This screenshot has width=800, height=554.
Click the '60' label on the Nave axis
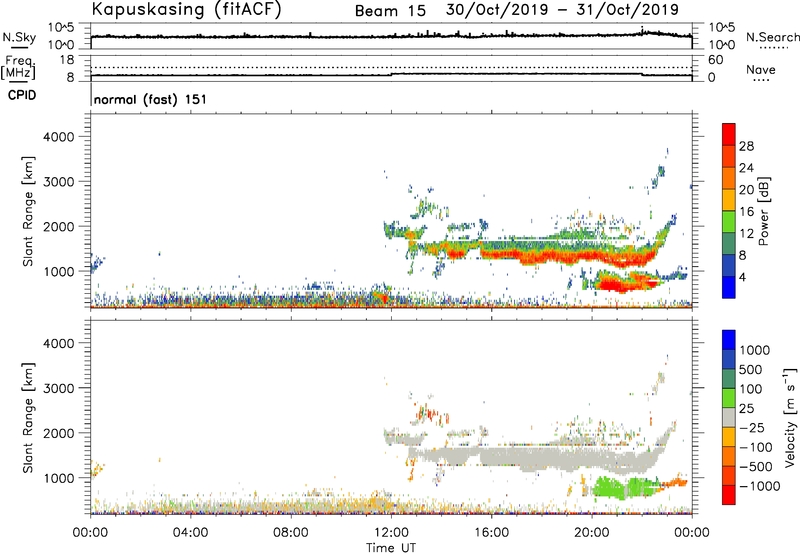(x=715, y=60)
